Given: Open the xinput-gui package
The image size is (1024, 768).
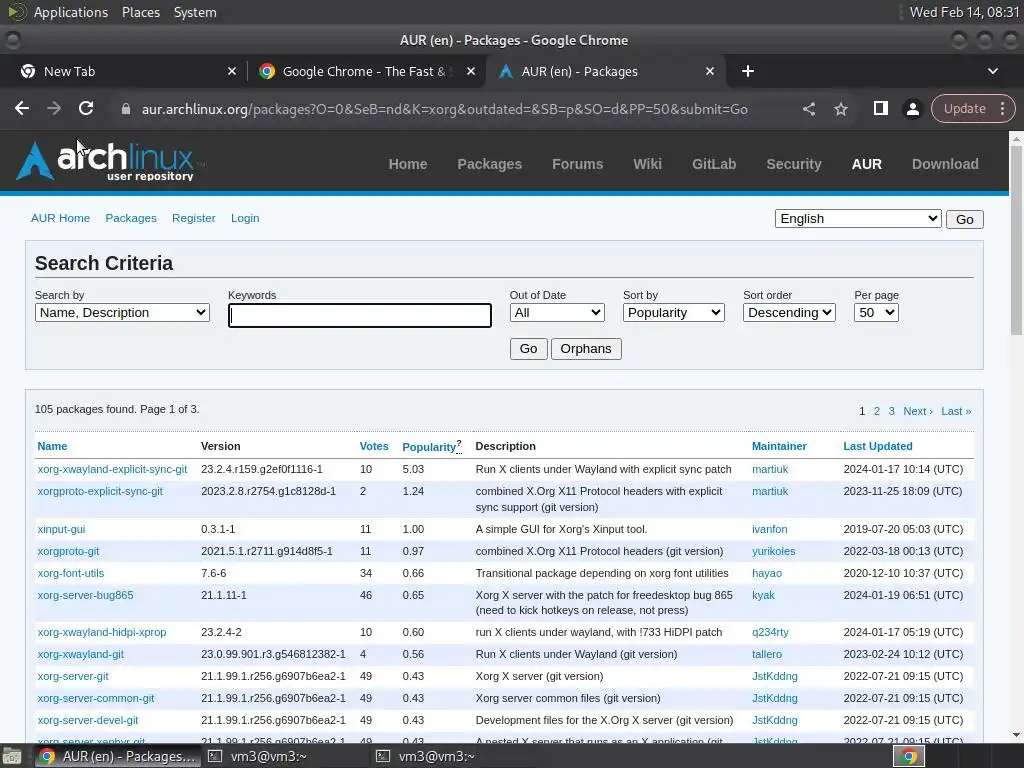Looking at the screenshot, I should tap(61, 529).
